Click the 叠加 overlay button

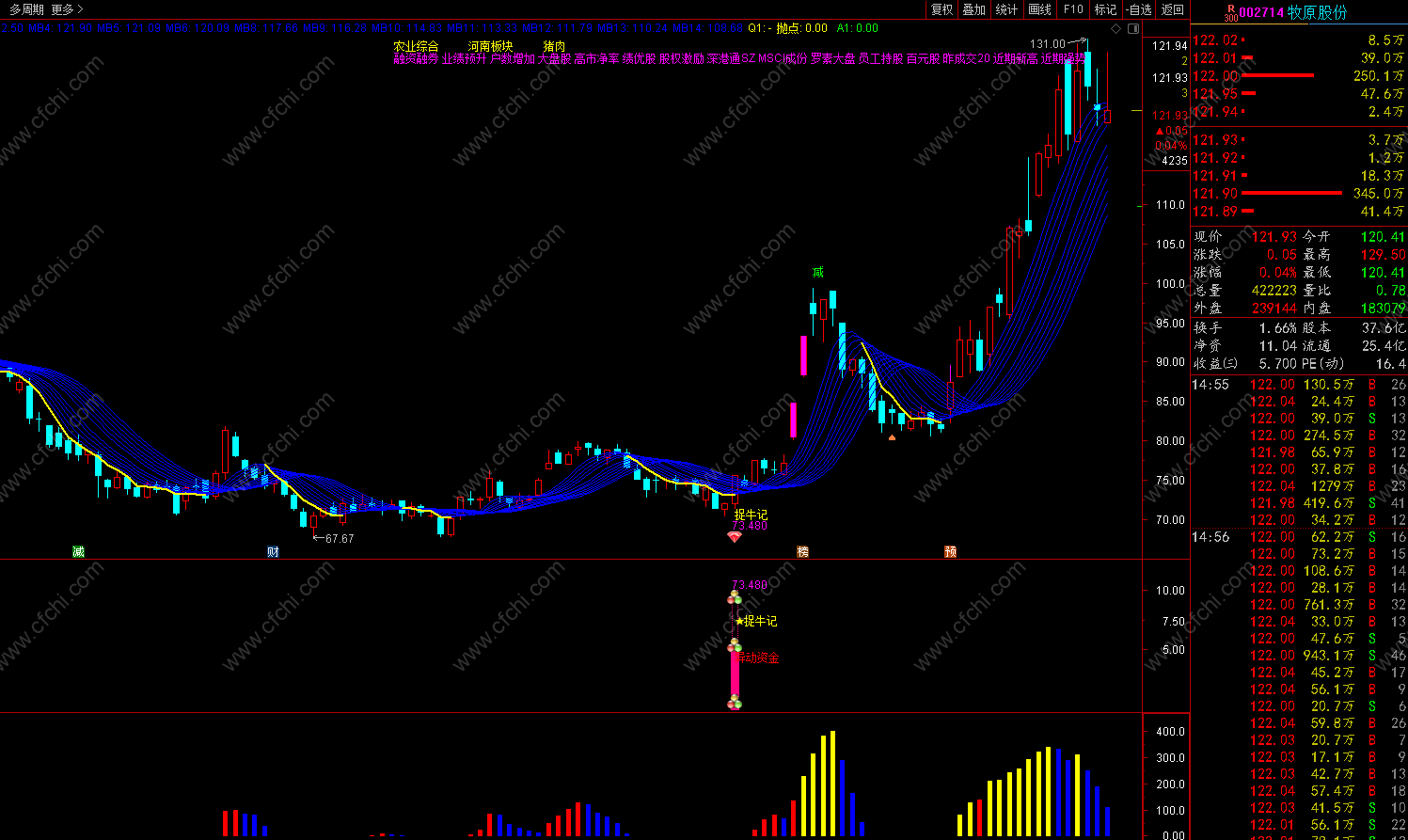tap(974, 9)
